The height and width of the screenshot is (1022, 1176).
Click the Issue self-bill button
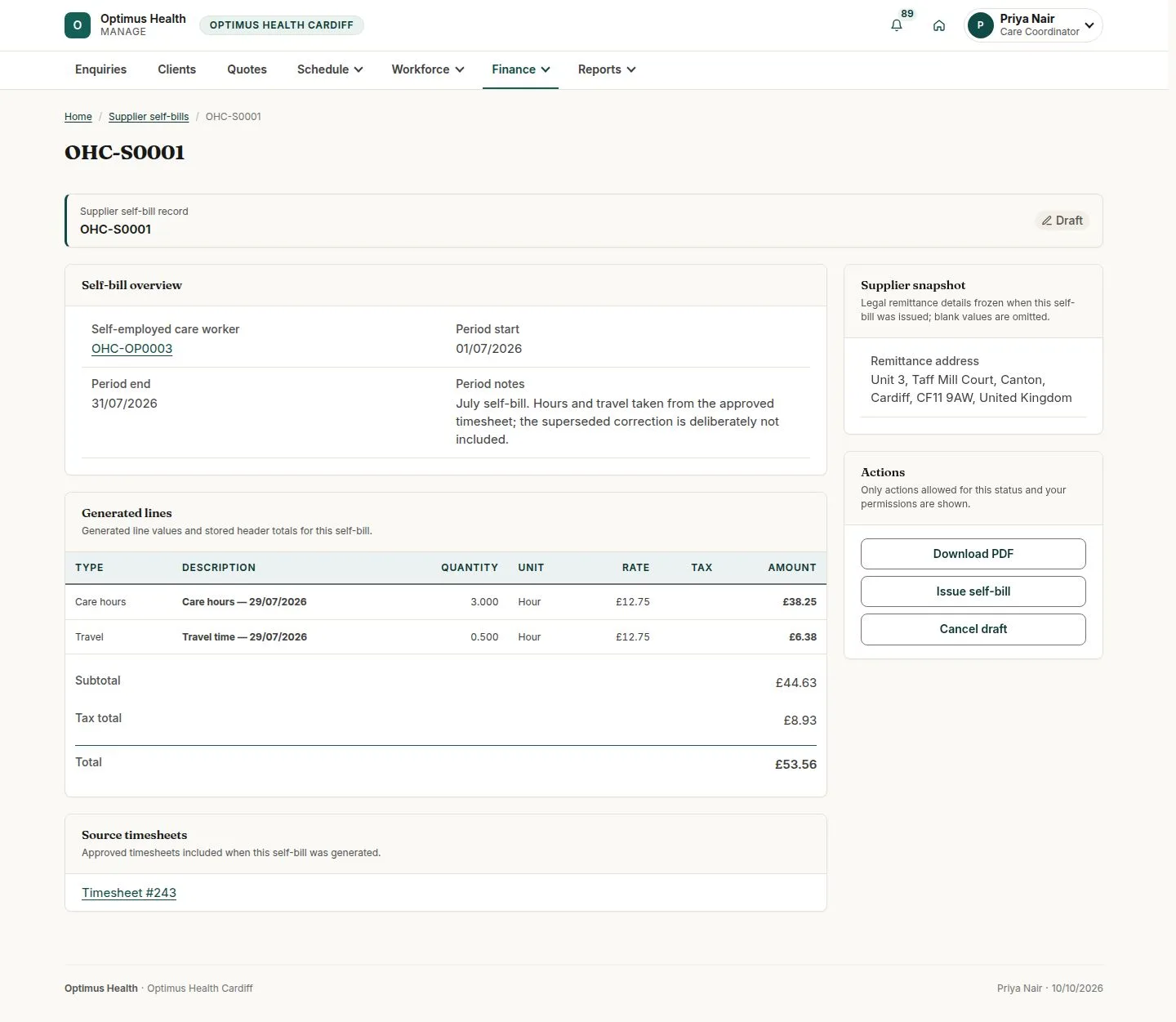click(x=973, y=591)
